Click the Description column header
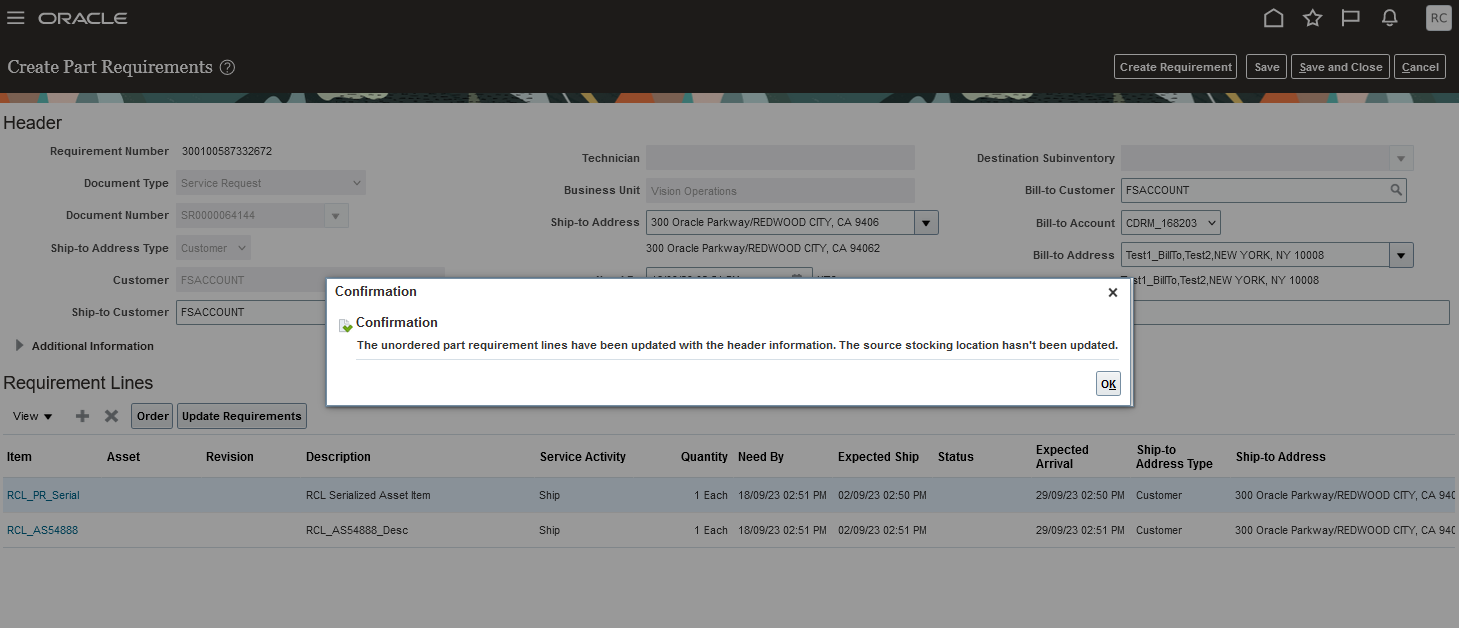Screen dimensions: 1459x628 click(338, 457)
